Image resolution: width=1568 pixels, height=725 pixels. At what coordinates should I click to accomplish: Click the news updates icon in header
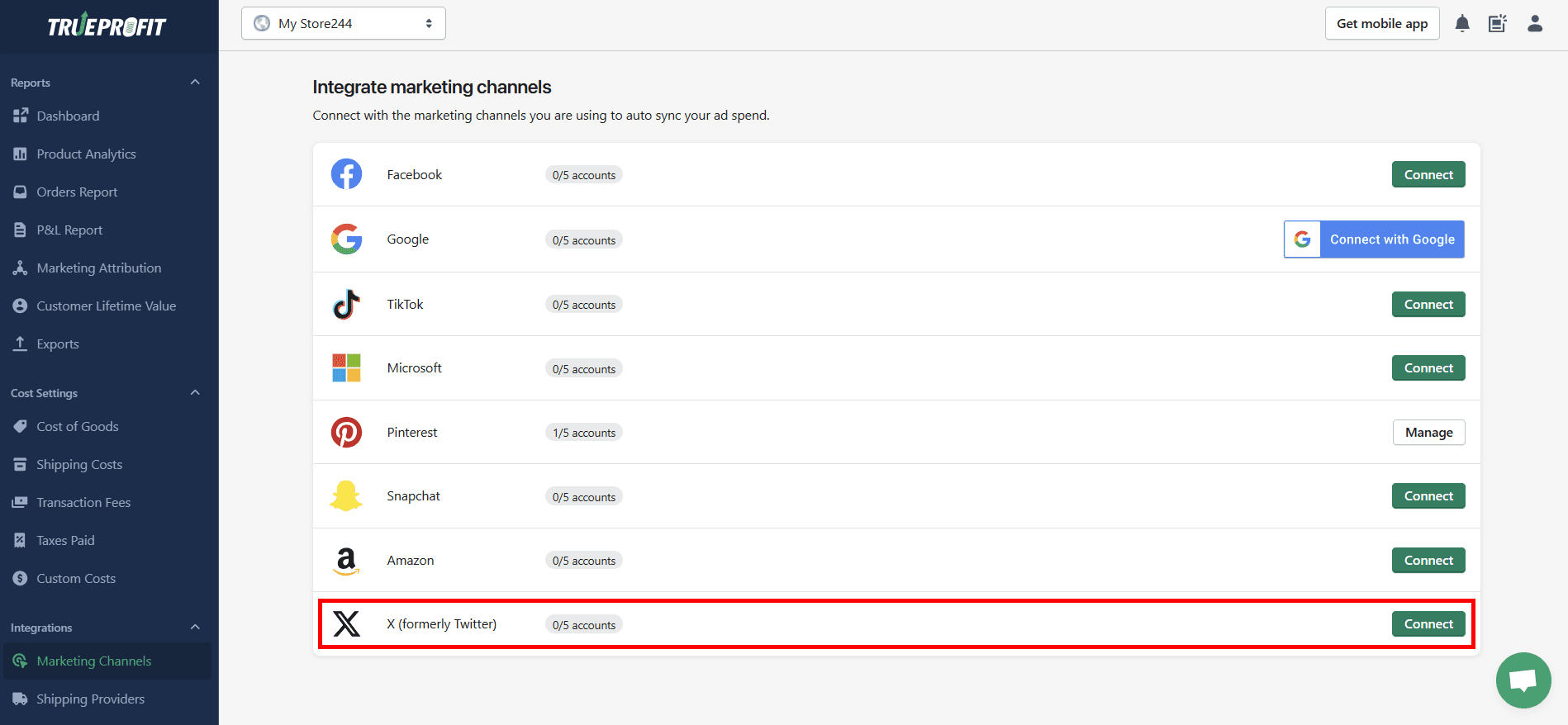(x=1498, y=23)
